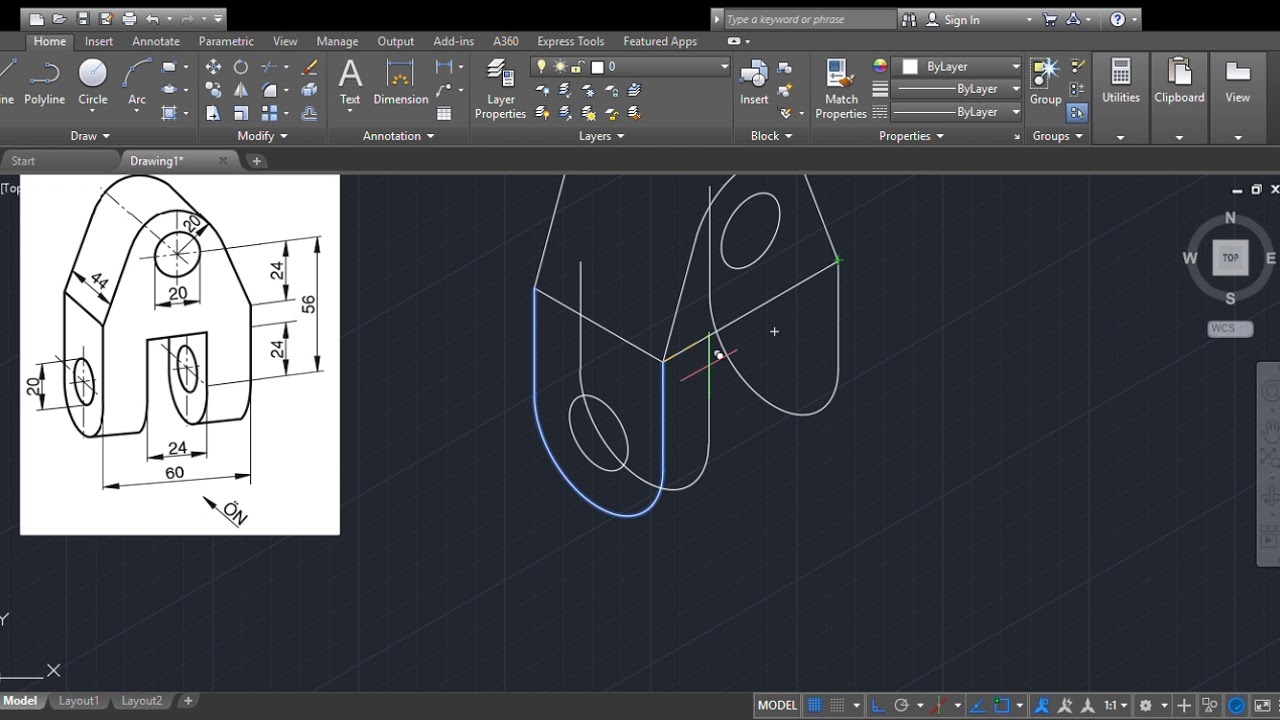Viewport: 1280px width, 720px height.
Task: Switch to the Start file tab
Action: click(23, 161)
